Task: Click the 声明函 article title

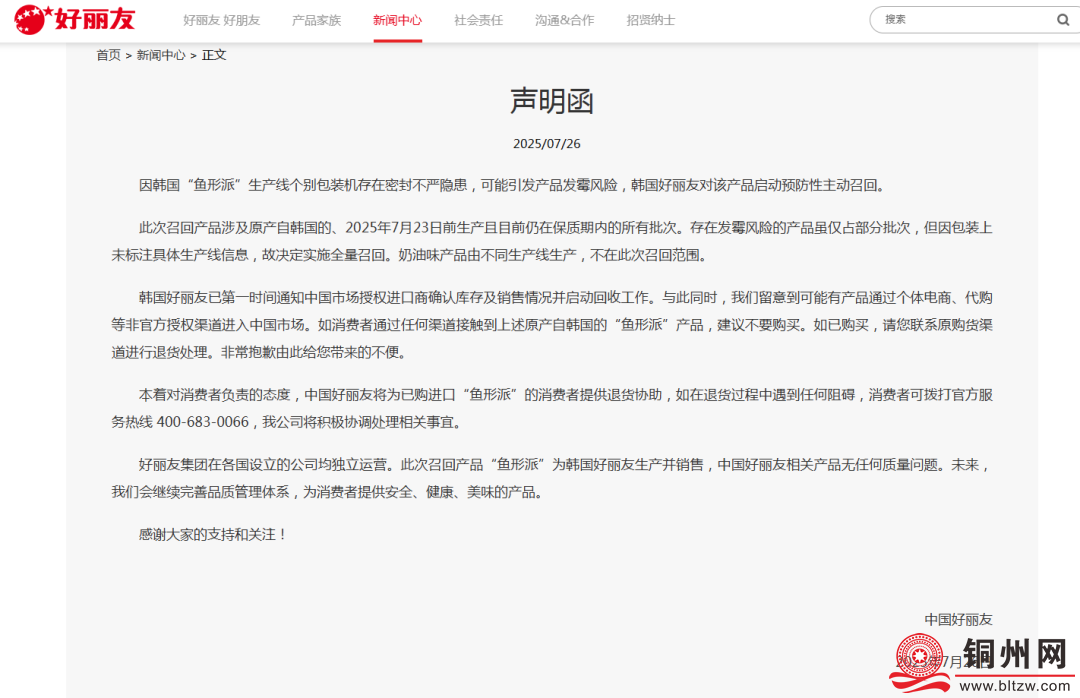Action: pyautogui.click(x=552, y=100)
